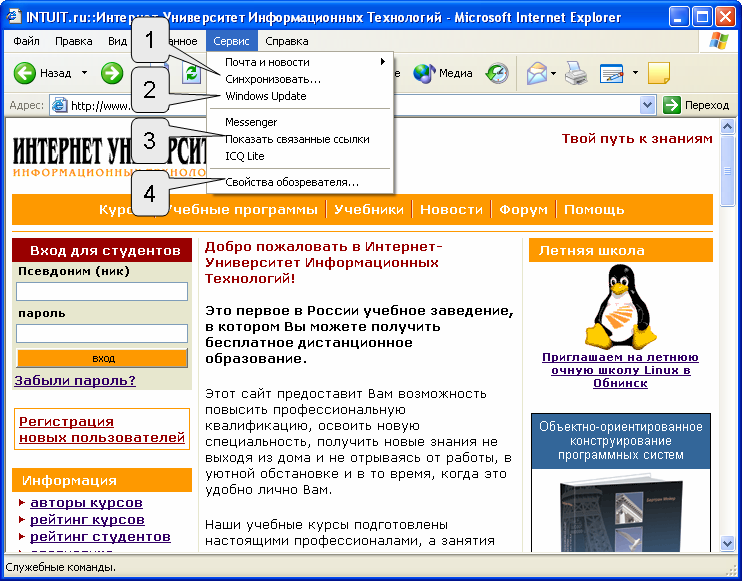Click the Сервис menu
The width and height of the screenshot is (742, 581).
231,41
